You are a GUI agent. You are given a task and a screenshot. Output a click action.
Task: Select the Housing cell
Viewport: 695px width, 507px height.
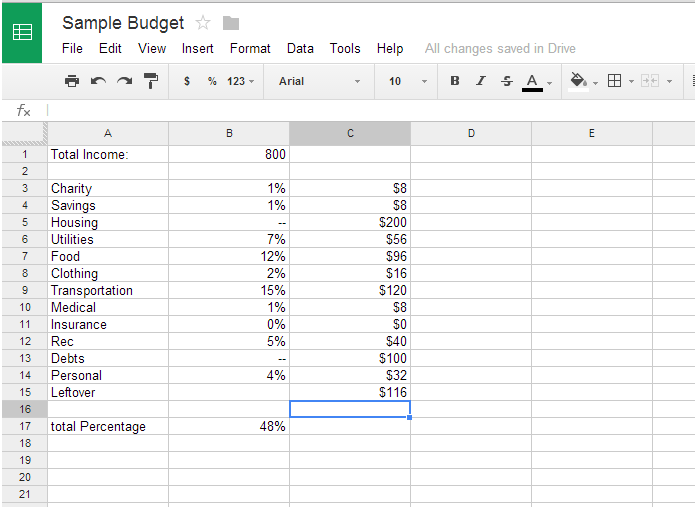click(108, 222)
